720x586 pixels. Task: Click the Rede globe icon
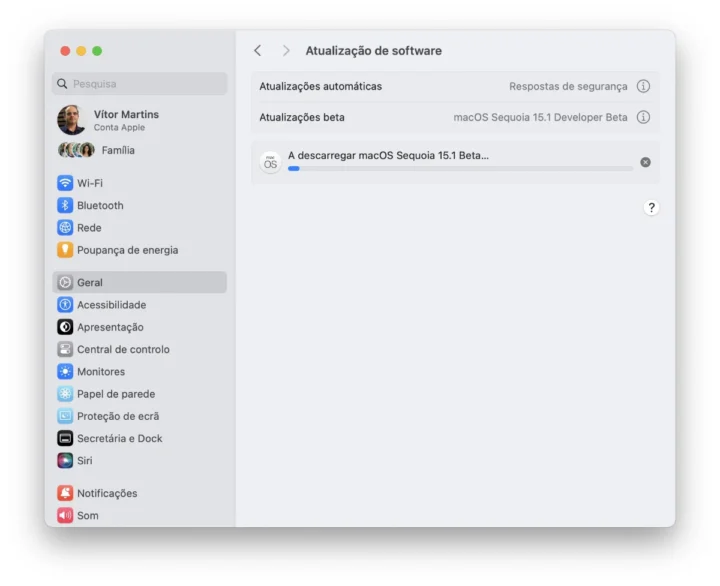click(x=65, y=227)
